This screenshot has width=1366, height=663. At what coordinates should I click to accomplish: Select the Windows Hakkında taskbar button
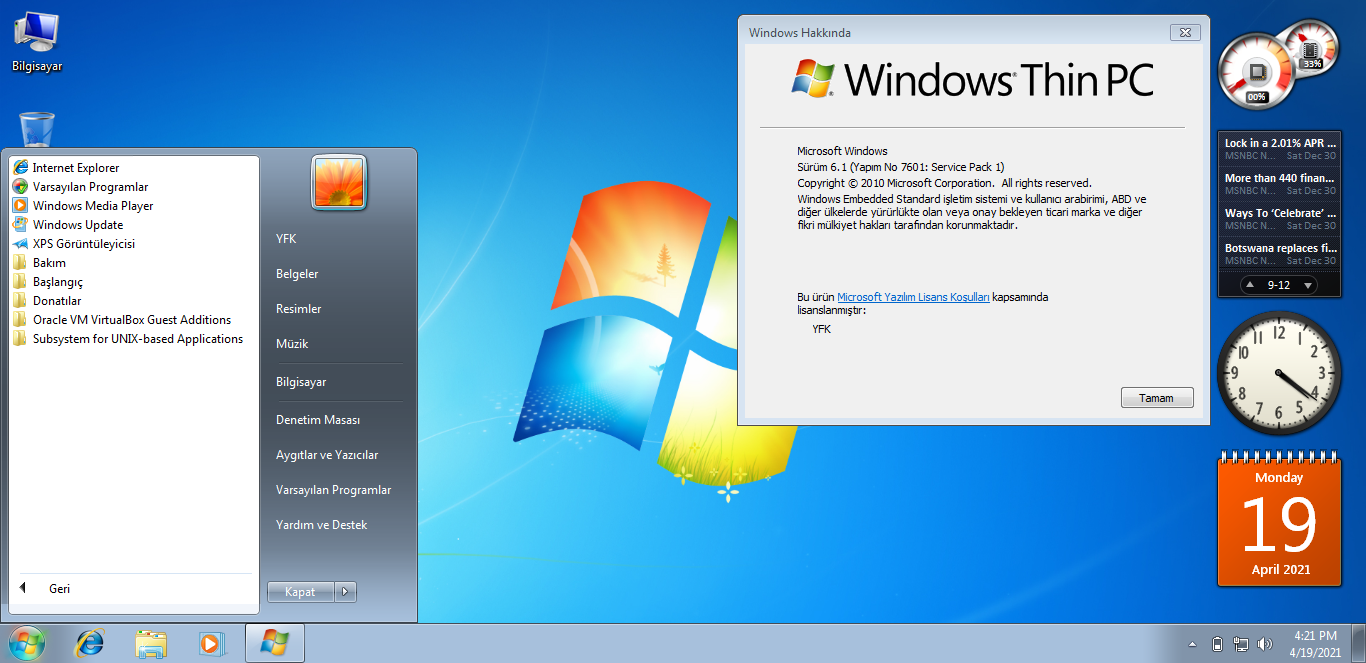point(274,643)
